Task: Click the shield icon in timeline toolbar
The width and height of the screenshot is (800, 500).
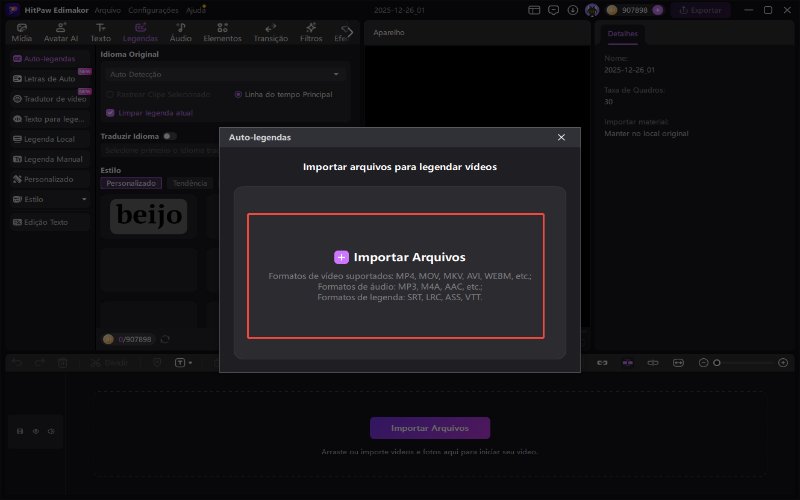Action: coord(157,363)
